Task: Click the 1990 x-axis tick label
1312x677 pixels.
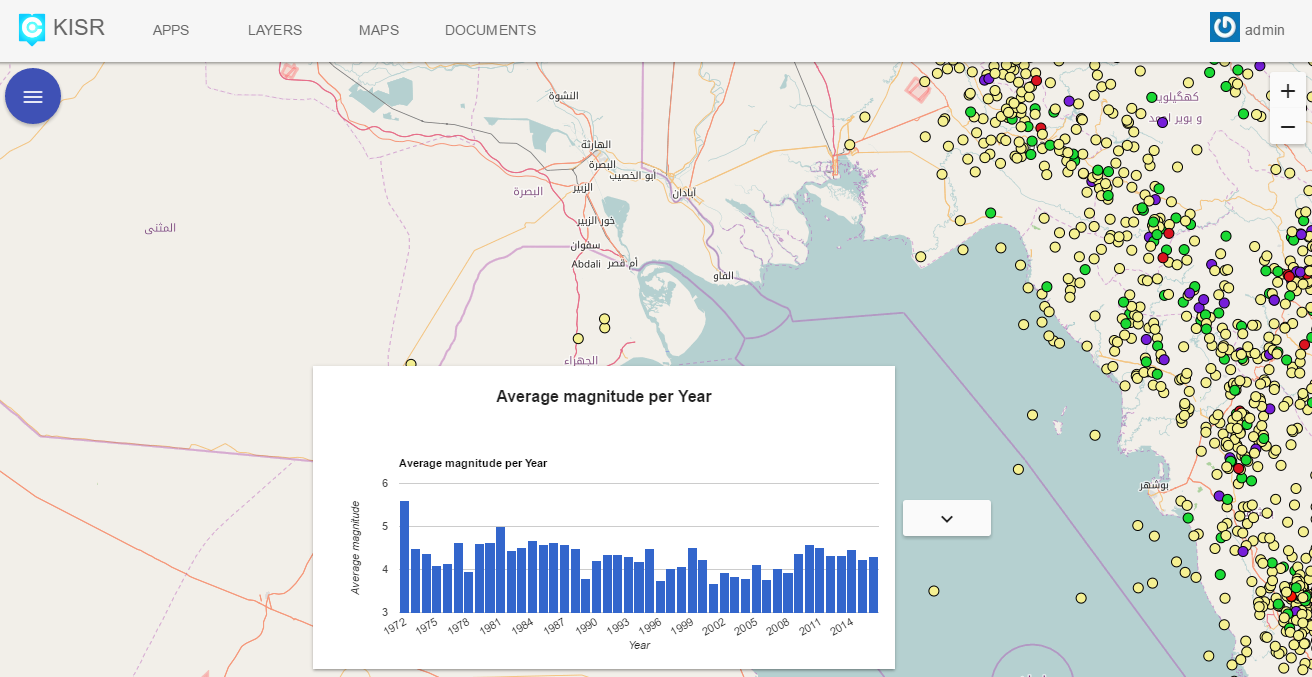Action: click(x=585, y=628)
